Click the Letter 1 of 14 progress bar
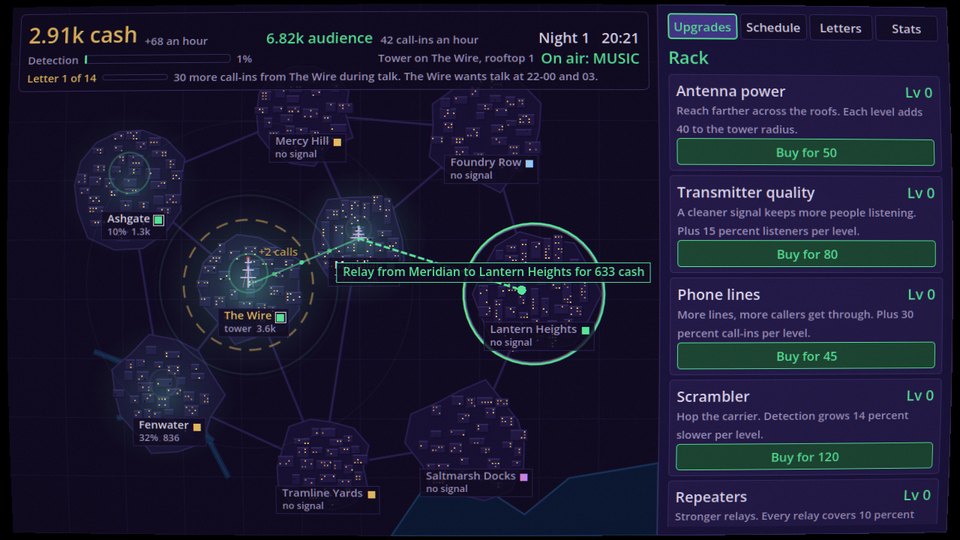 point(135,78)
